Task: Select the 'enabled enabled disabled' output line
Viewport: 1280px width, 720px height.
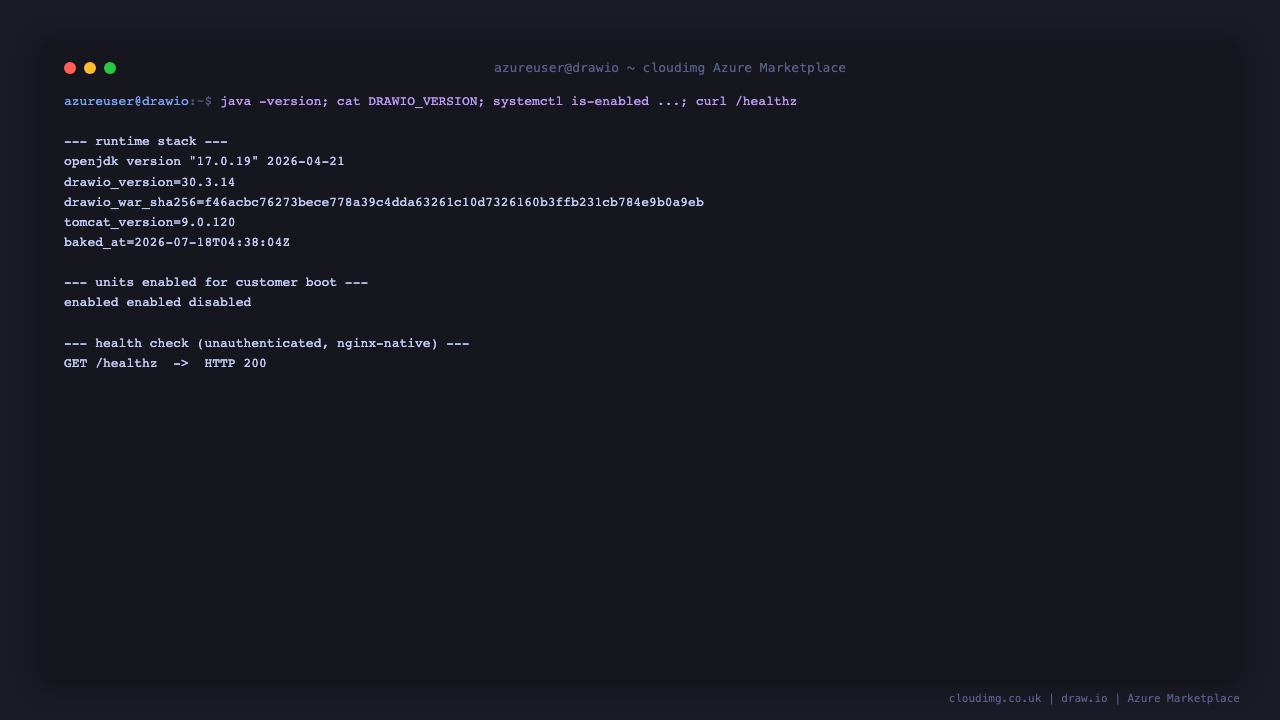Action: pos(158,302)
